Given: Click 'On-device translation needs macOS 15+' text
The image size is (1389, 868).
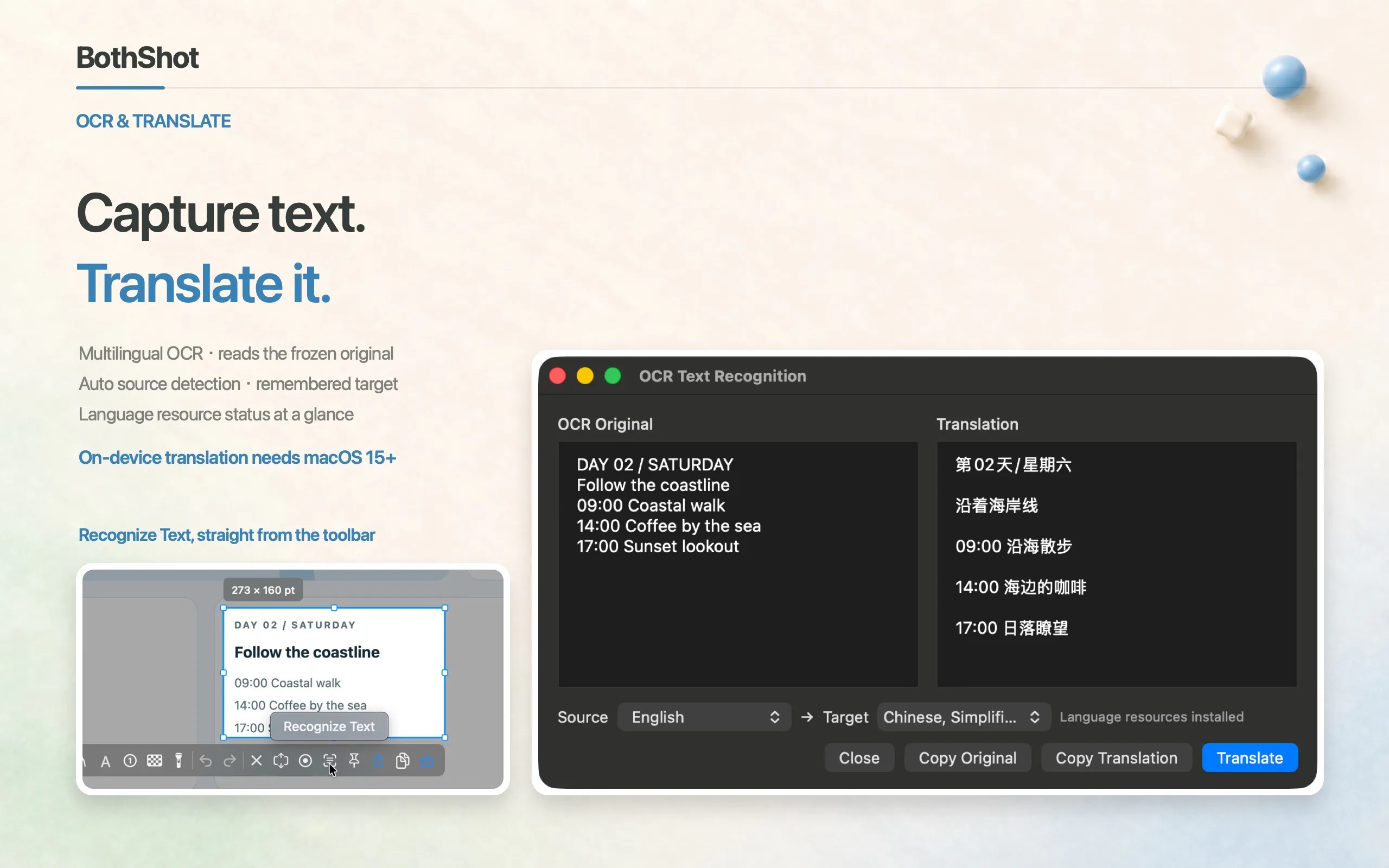Looking at the screenshot, I should click(237, 457).
